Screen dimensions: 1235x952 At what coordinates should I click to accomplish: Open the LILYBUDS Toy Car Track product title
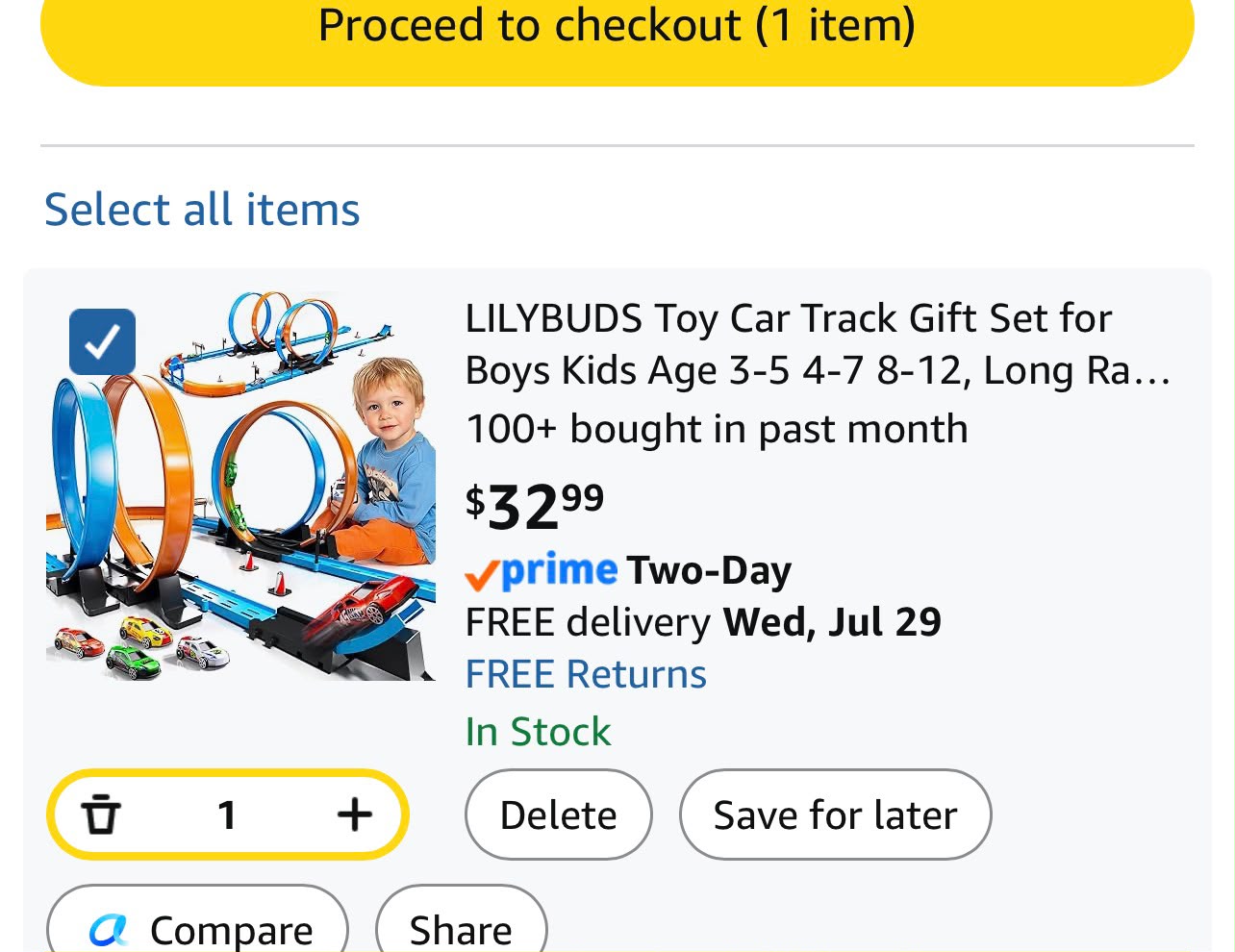point(818,344)
